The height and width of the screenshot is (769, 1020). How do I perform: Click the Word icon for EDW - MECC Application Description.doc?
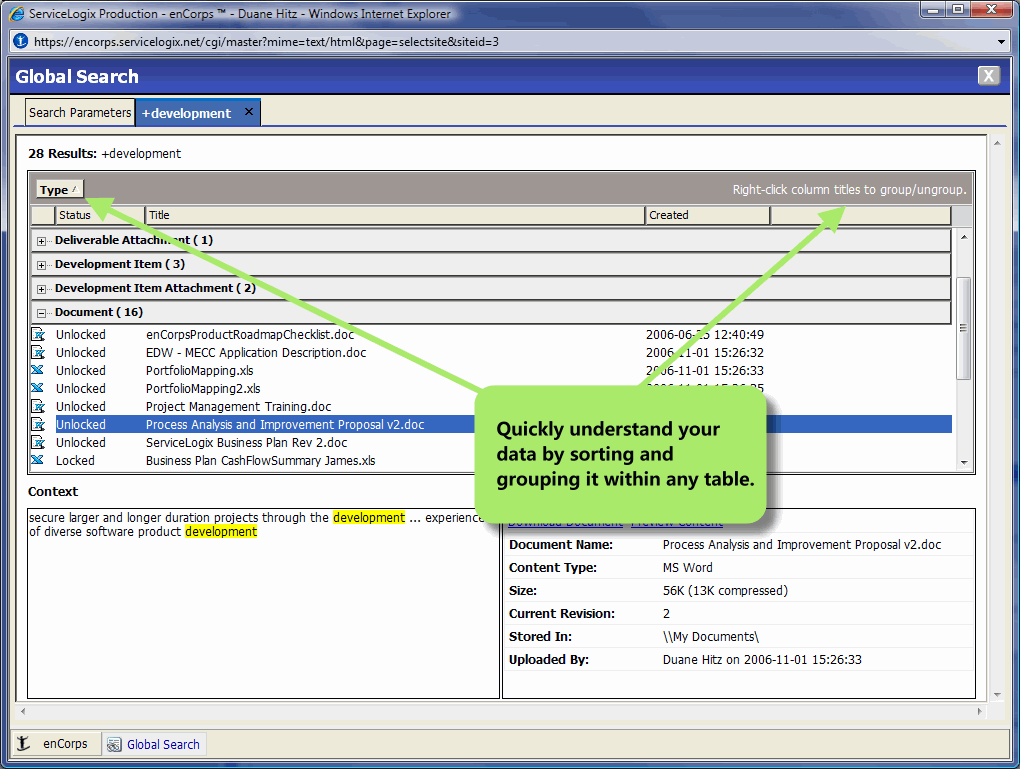pos(38,353)
